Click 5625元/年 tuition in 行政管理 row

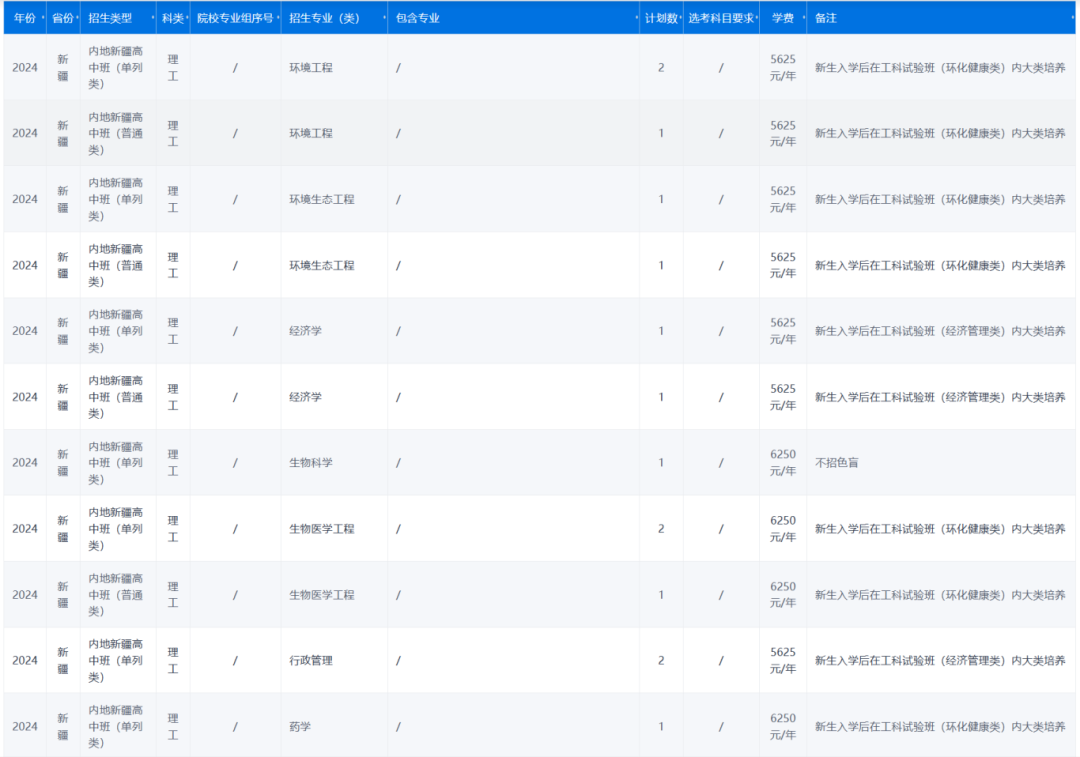click(x=782, y=661)
